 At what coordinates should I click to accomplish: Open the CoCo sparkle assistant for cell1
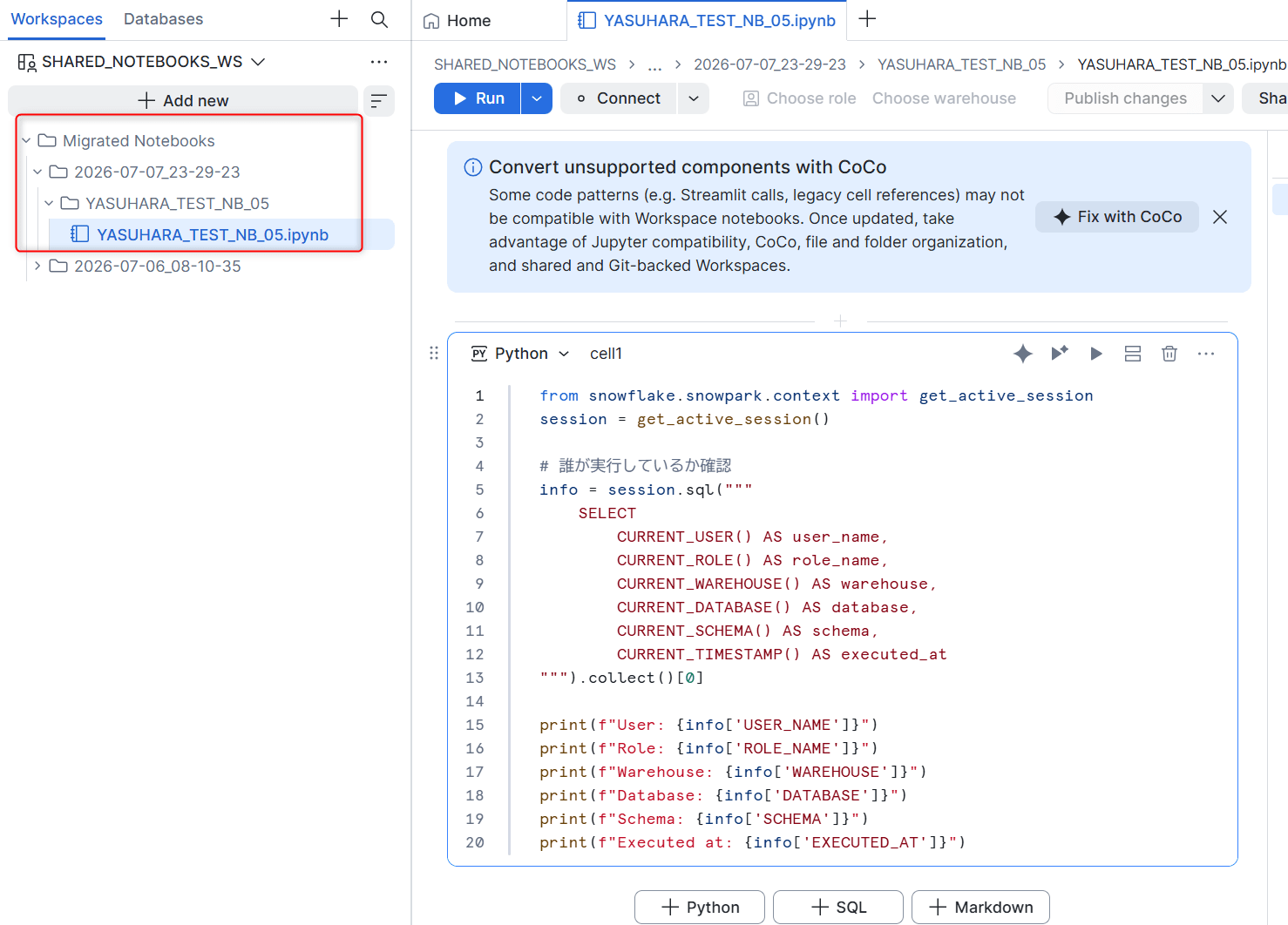(x=1023, y=353)
